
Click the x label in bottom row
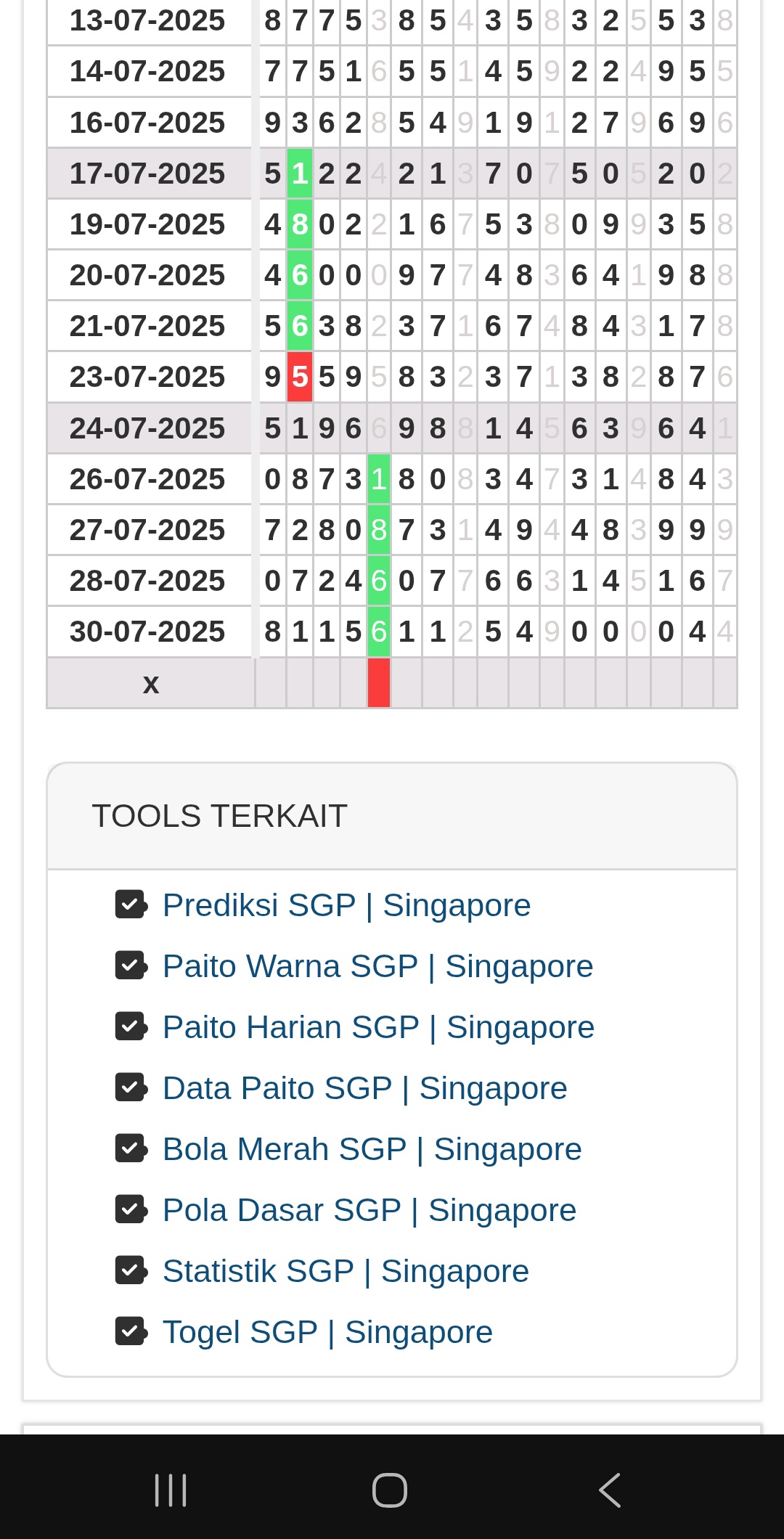tap(150, 683)
